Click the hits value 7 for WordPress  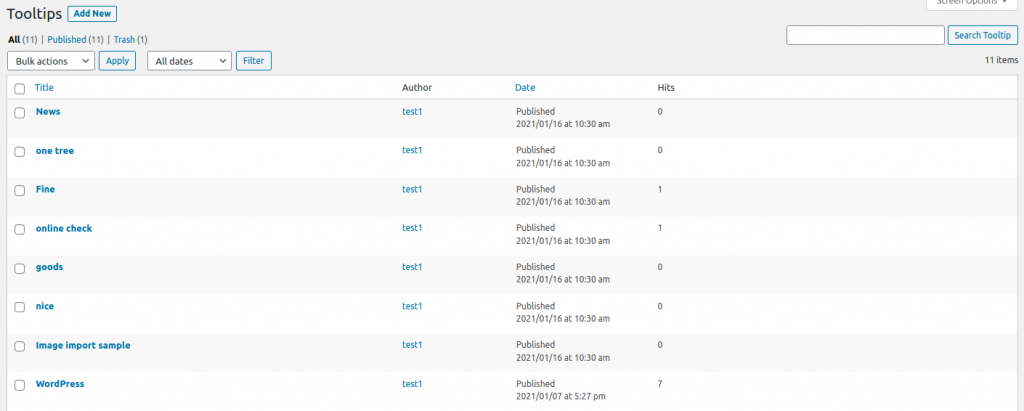[660, 384]
